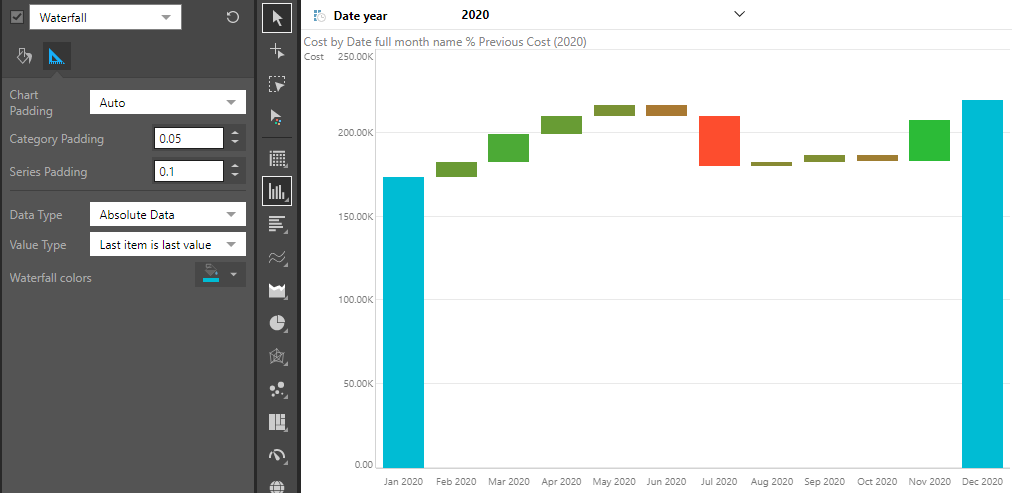Image resolution: width=1012 pixels, height=493 pixels.
Task: Open the Waterfall colors picker
Action: point(220,275)
